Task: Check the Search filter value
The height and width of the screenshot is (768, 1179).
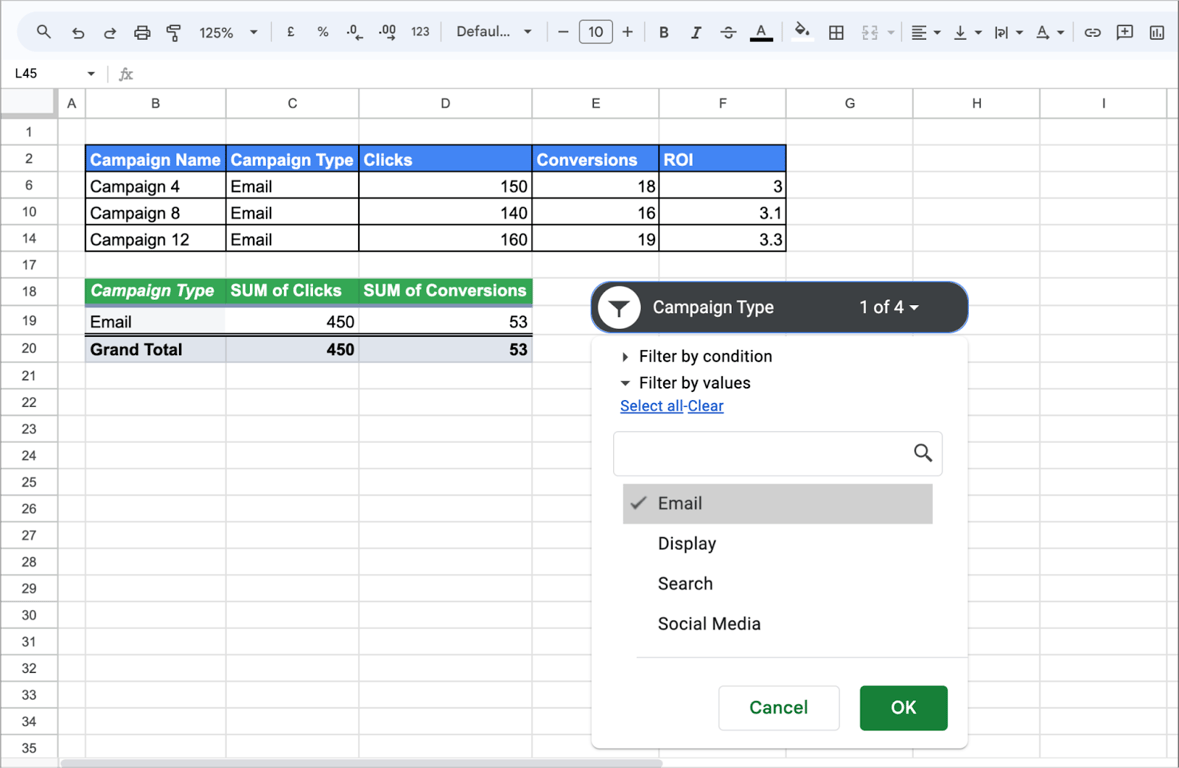Action: pyautogui.click(x=777, y=584)
